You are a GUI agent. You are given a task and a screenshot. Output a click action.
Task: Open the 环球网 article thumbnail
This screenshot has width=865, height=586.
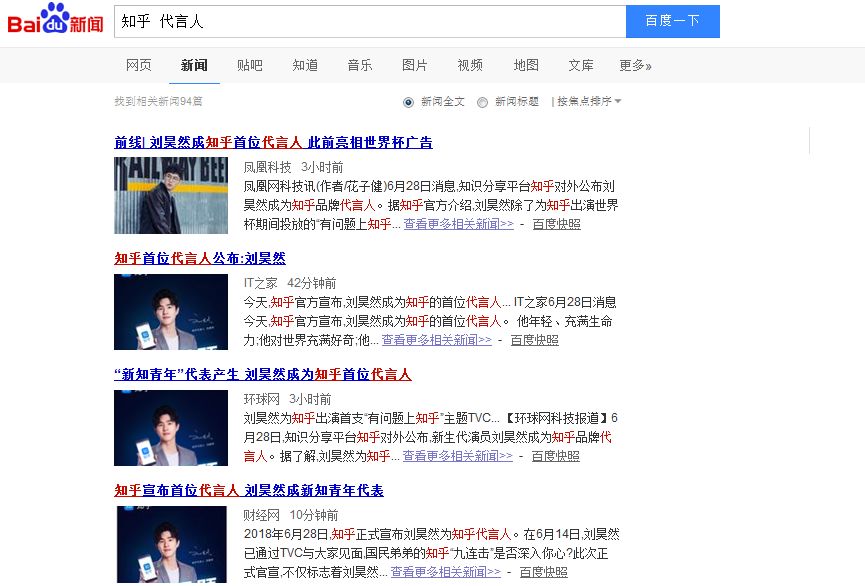pos(171,428)
